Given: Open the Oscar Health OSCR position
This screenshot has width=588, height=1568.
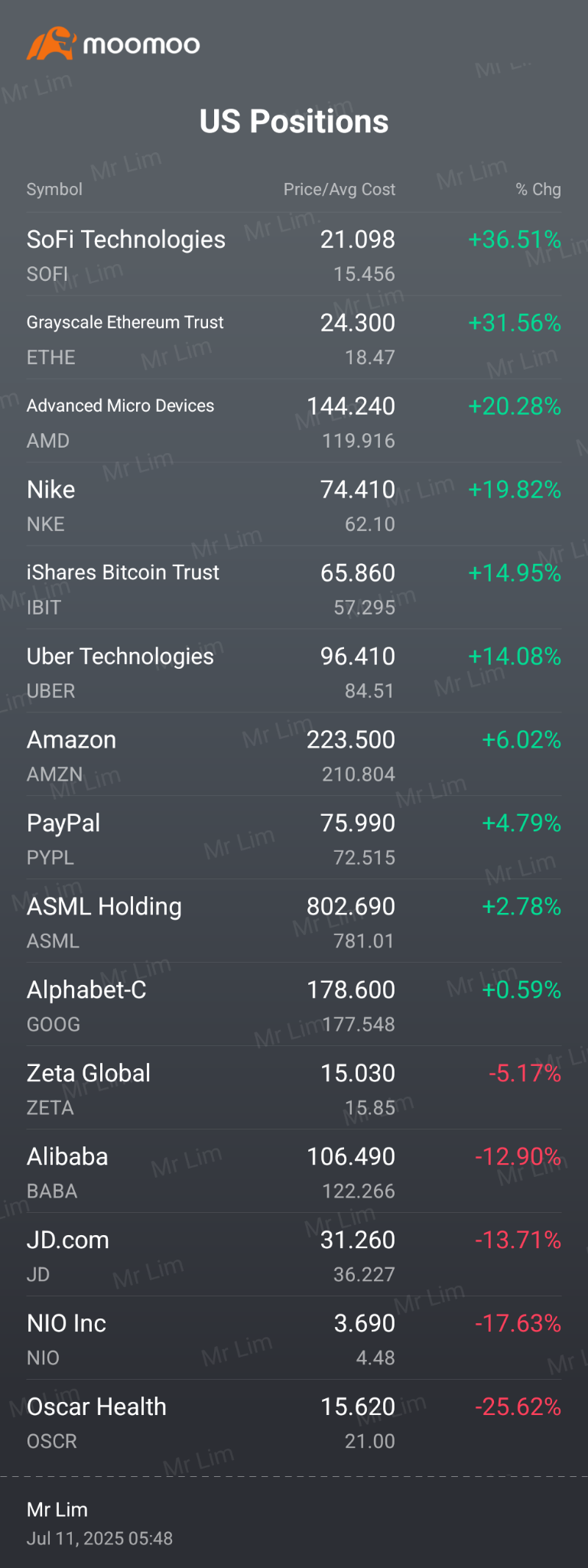Looking at the screenshot, I should tap(294, 1423).
